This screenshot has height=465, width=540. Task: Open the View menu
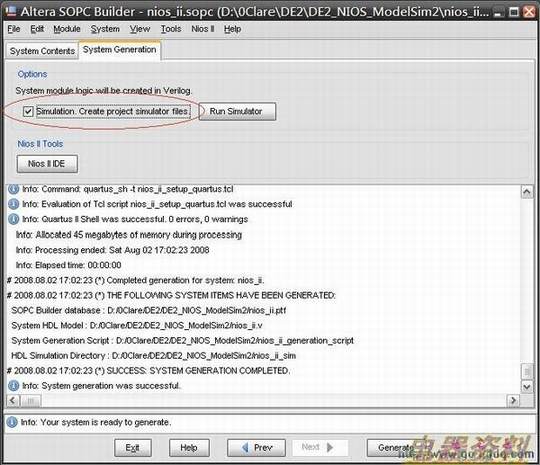[140, 29]
